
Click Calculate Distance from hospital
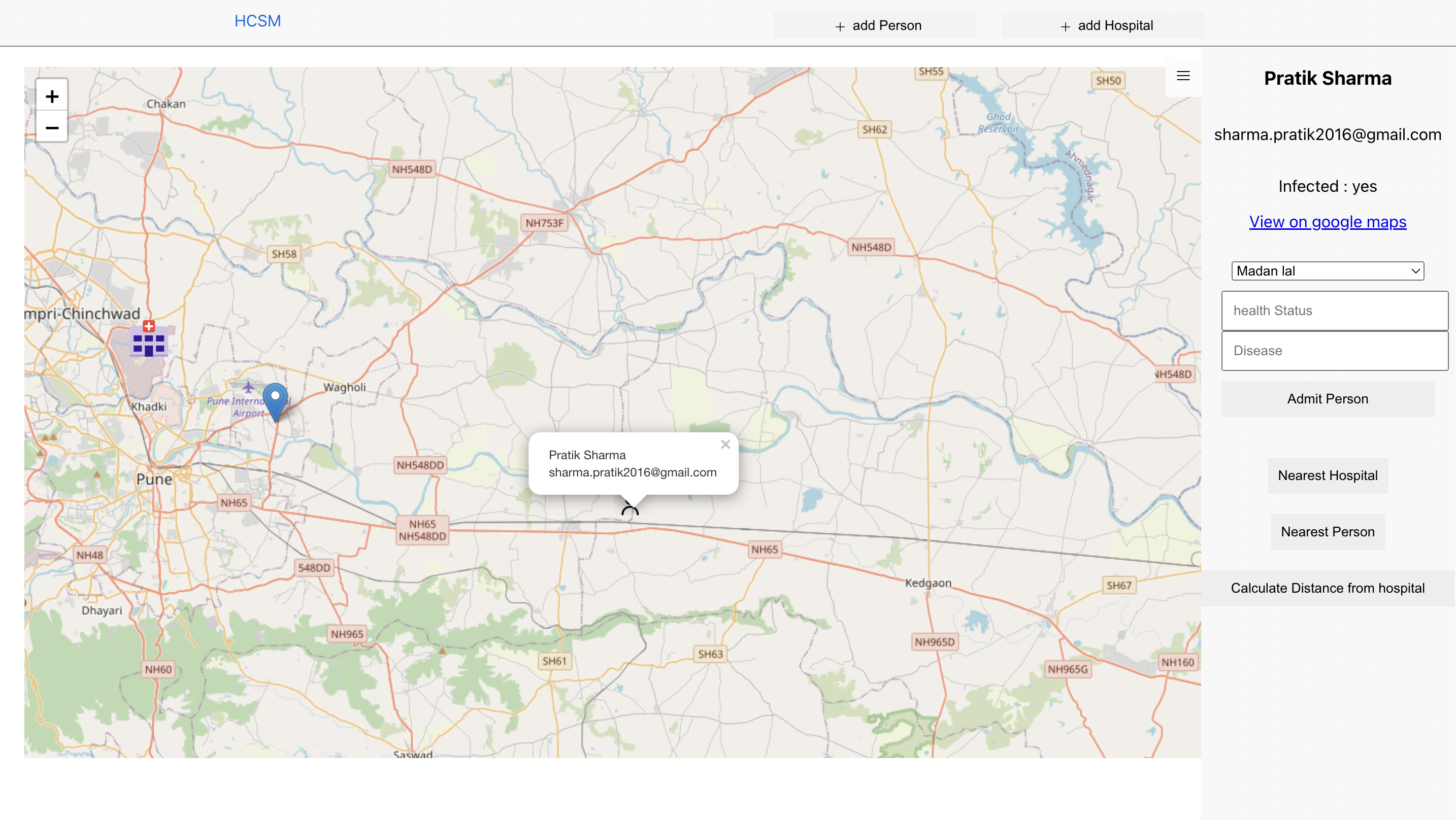[1327, 588]
